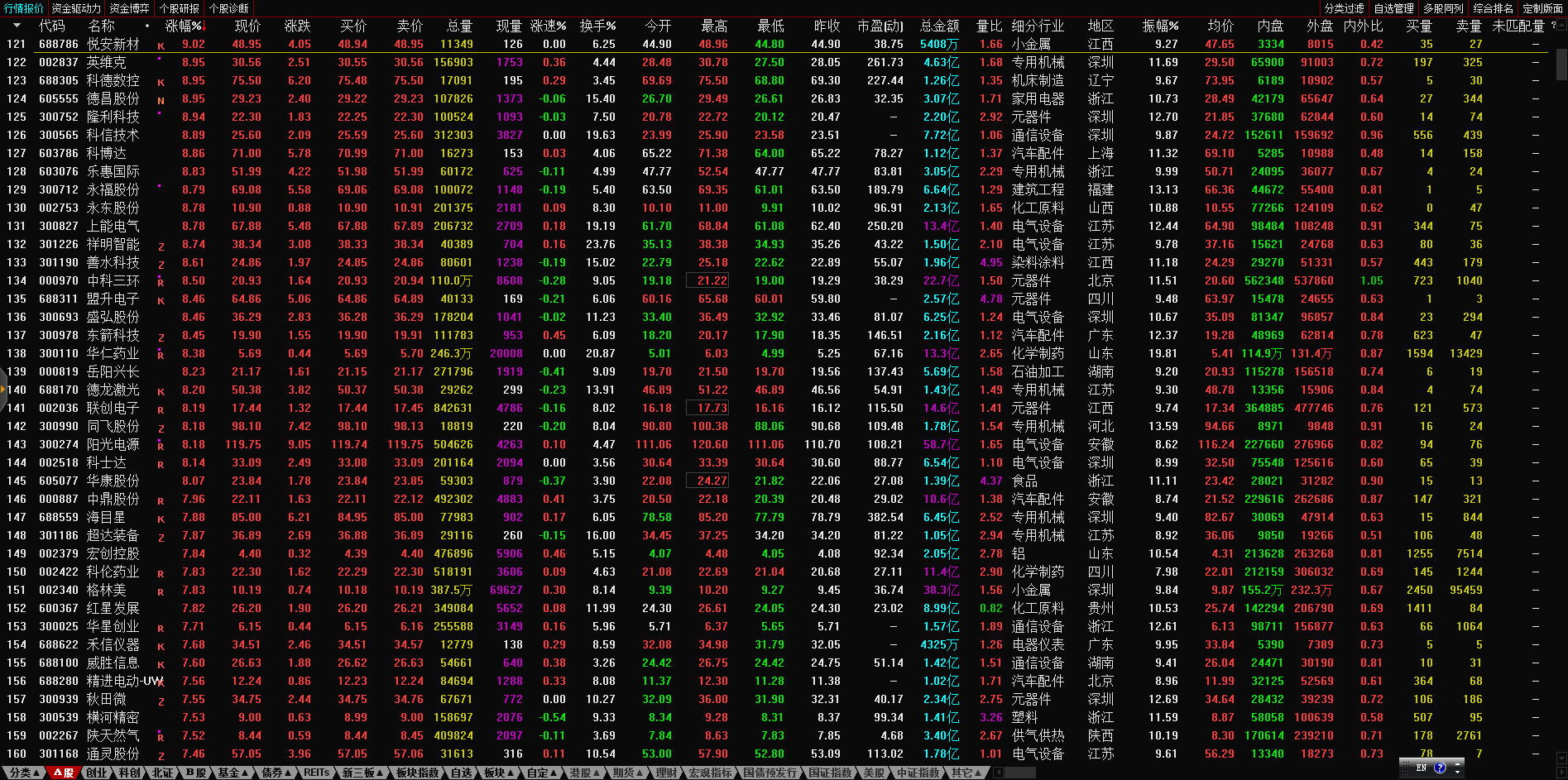Switch to 资金驱动力 tab

click(76, 8)
